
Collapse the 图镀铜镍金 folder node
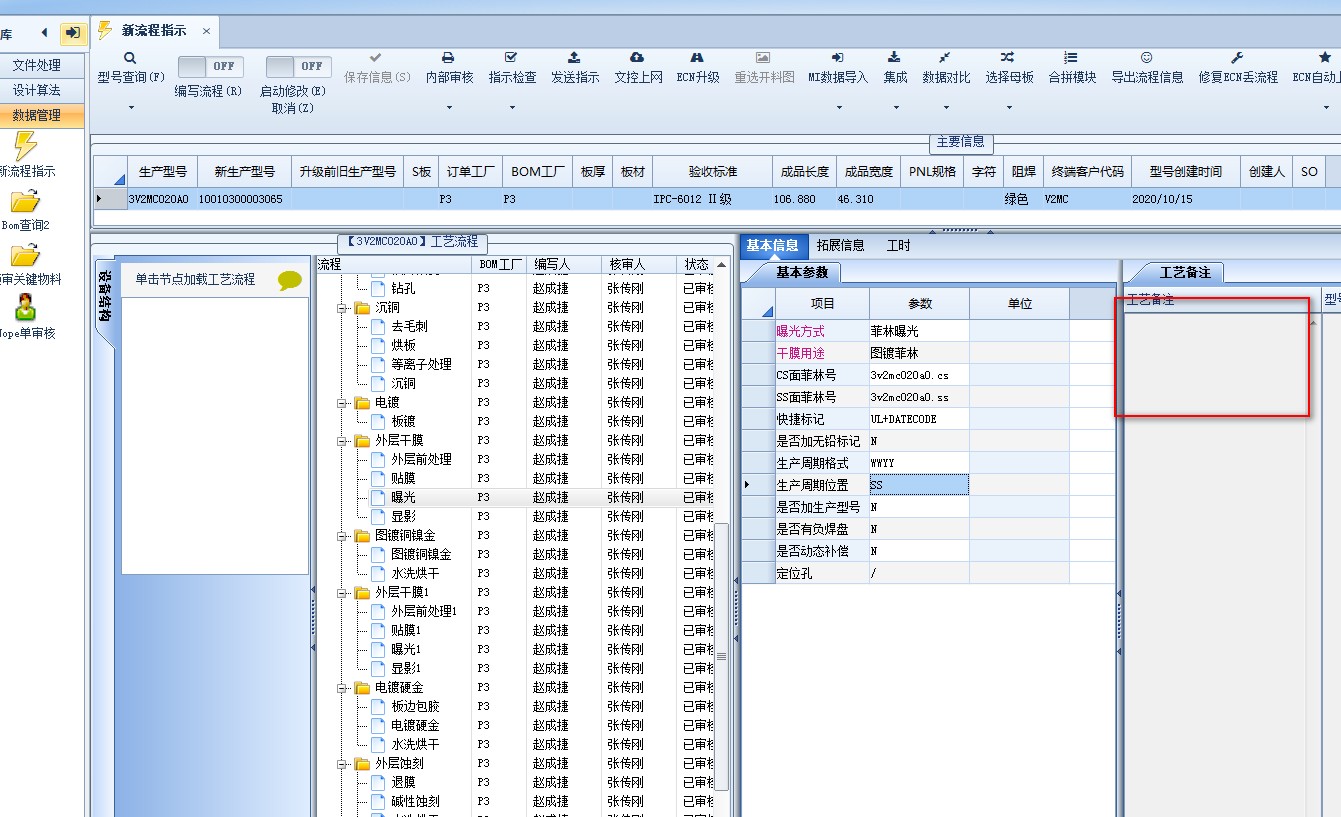click(343, 536)
